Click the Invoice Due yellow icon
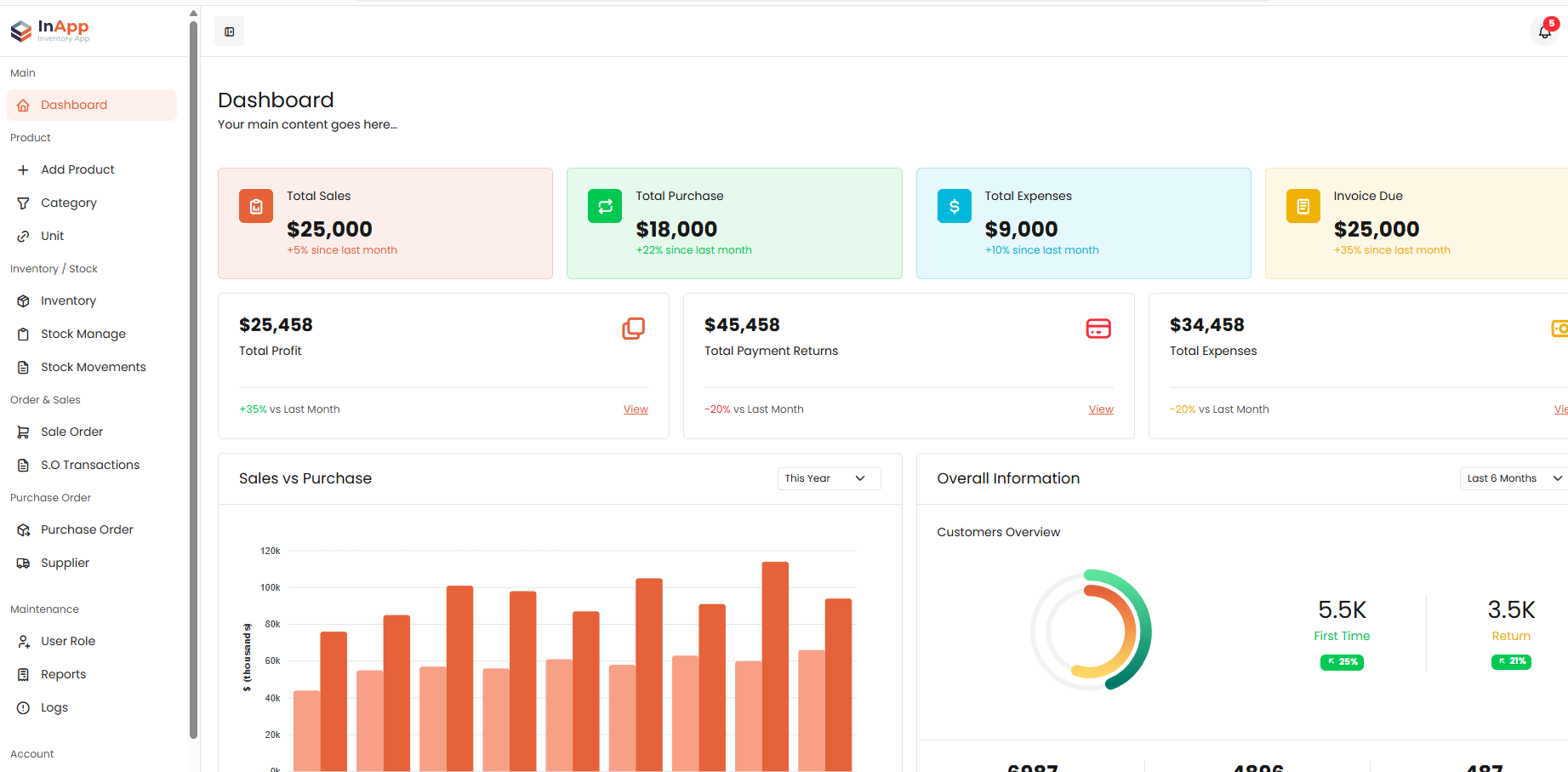Image resolution: width=1568 pixels, height=772 pixels. pyautogui.click(x=1303, y=206)
